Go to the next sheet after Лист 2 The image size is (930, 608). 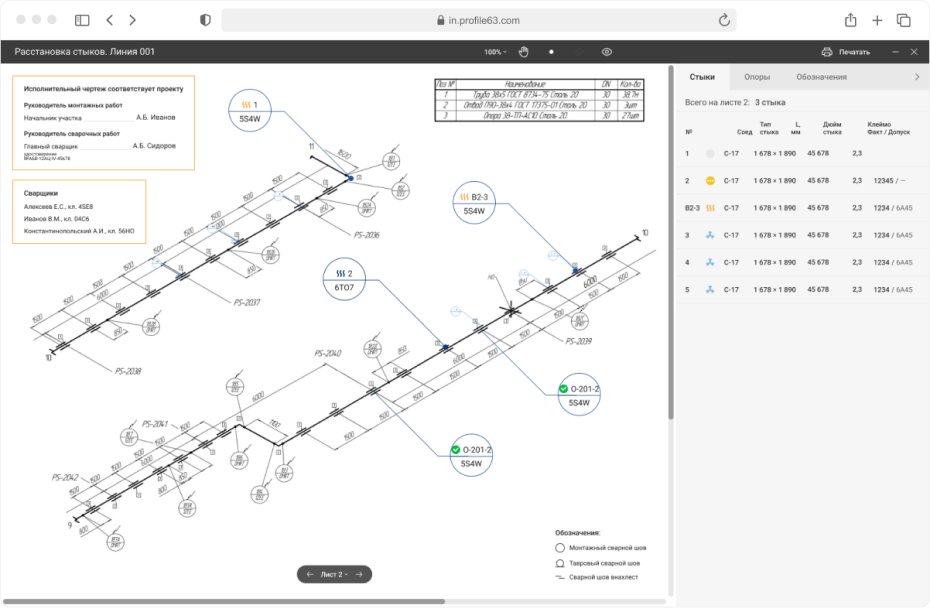[x=360, y=574]
